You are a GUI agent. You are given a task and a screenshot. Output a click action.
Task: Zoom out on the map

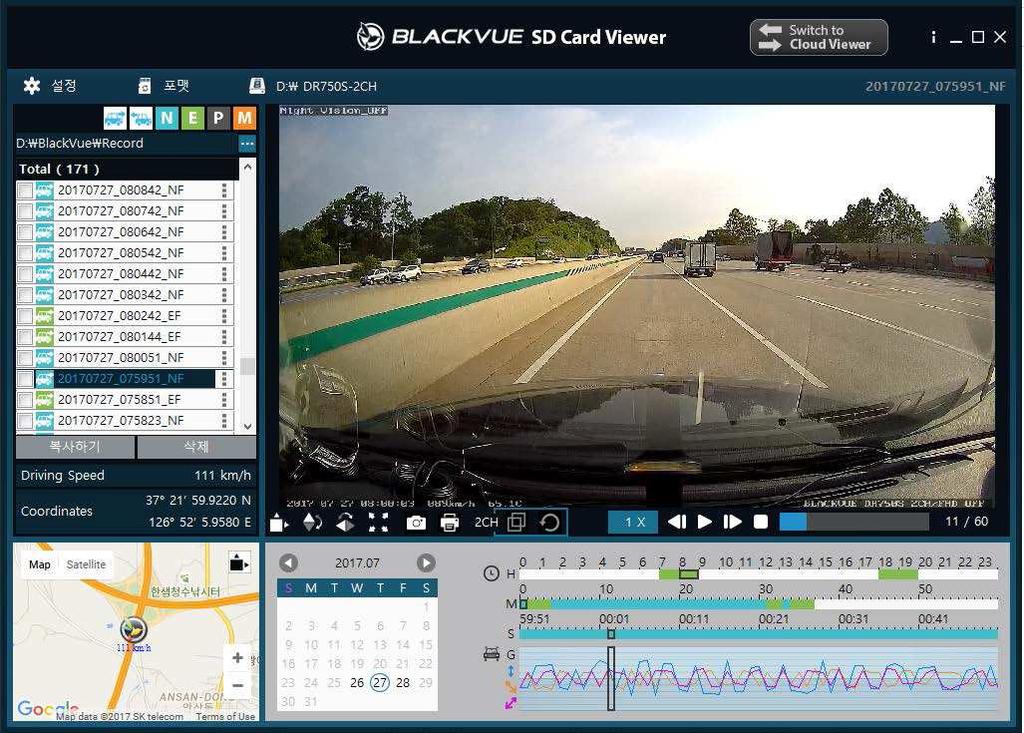coord(238,685)
